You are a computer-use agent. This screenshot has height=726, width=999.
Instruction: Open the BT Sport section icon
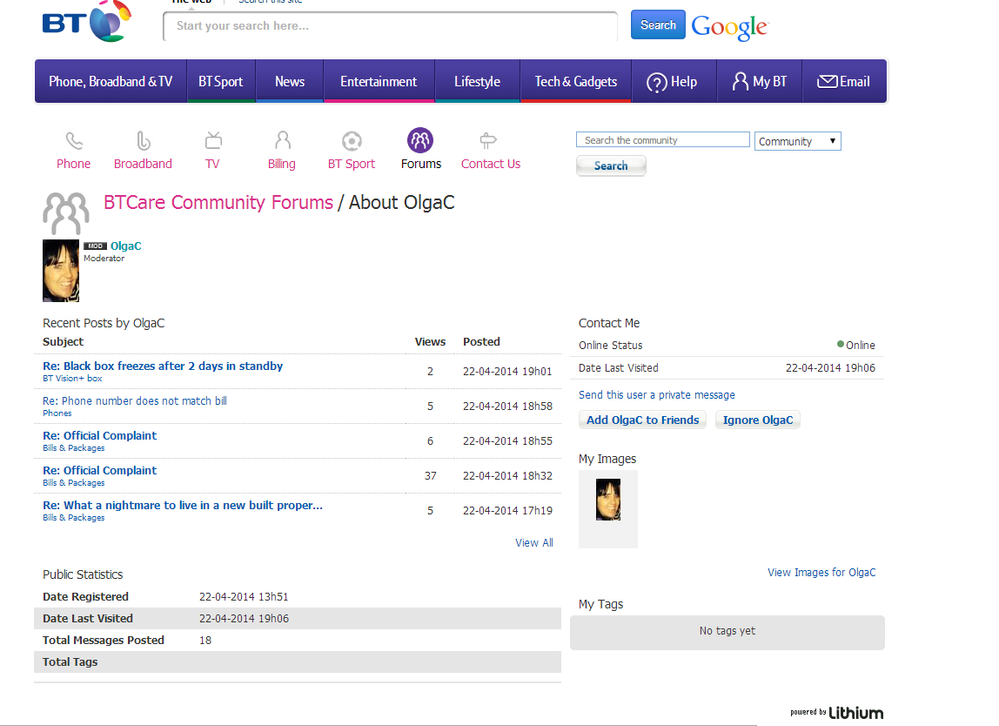point(352,140)
